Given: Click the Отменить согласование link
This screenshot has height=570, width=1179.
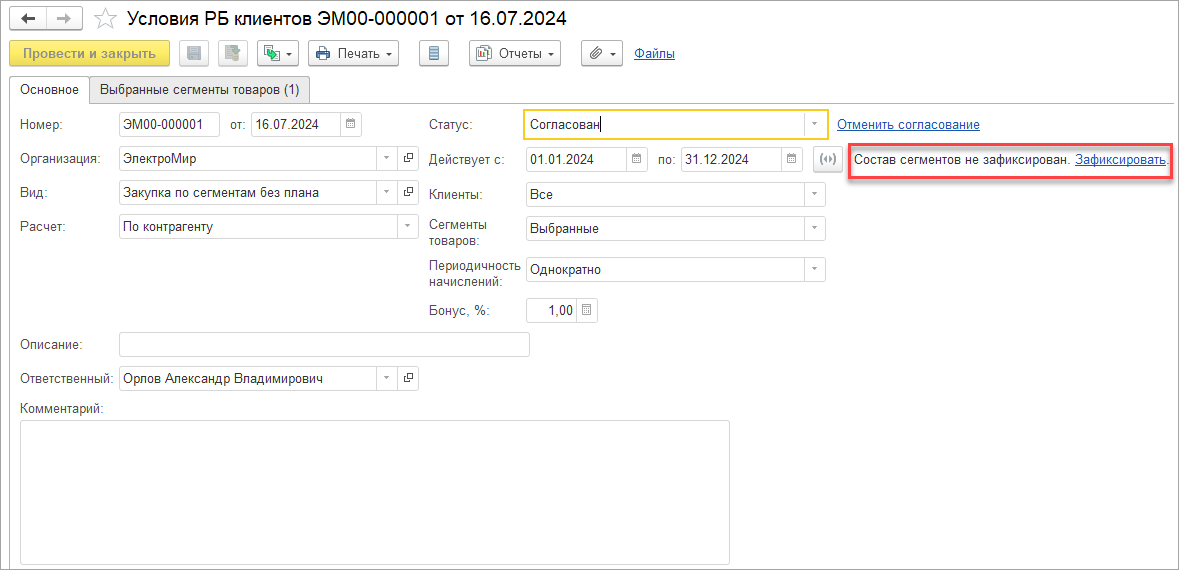Looking at the screenshot, I should [x=908, y=124].
